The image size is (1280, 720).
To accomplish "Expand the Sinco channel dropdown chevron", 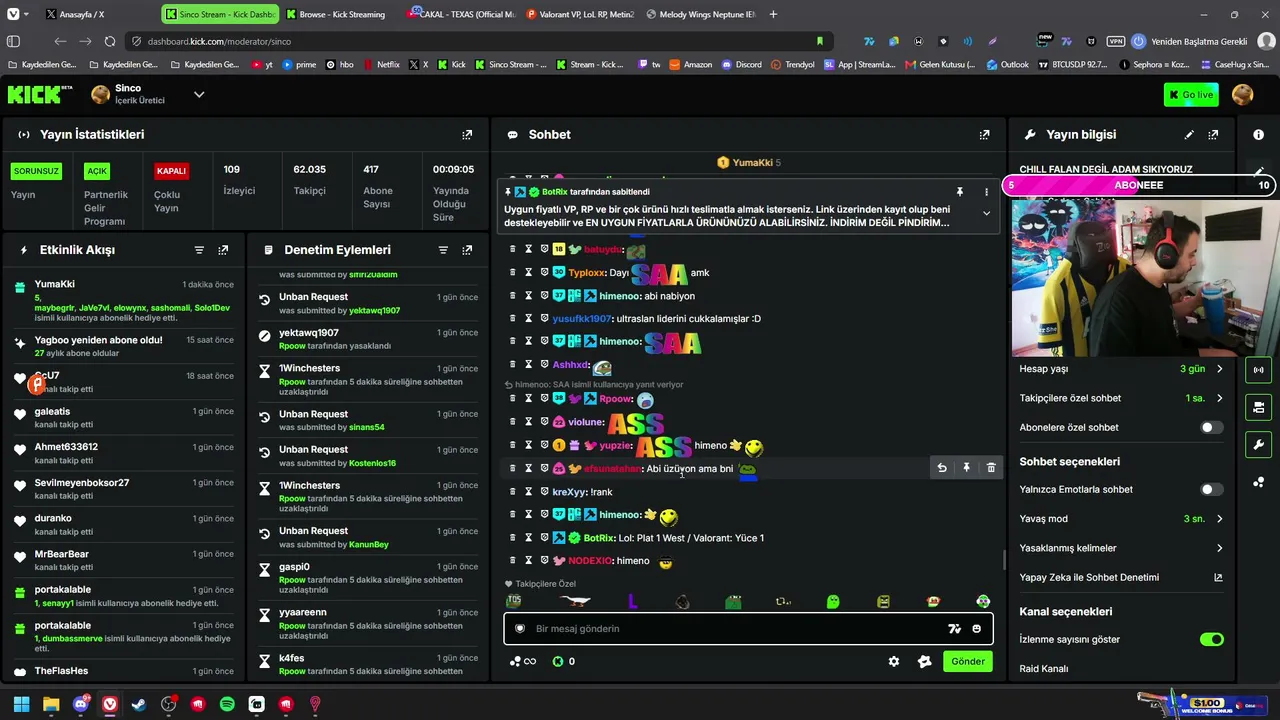I will click(x=199, y=95).
